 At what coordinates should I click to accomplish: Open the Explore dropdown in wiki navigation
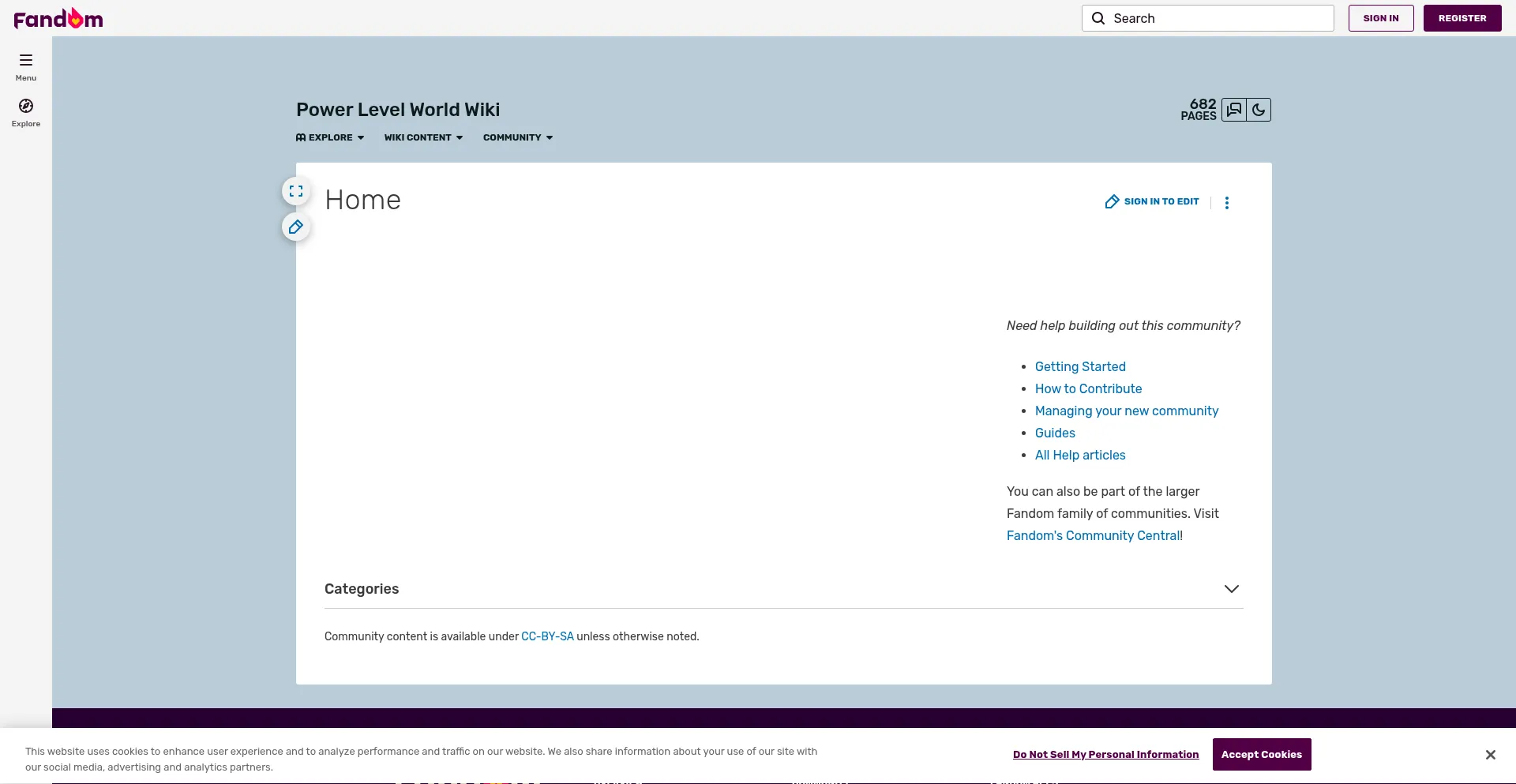click(x=330, y=137)
